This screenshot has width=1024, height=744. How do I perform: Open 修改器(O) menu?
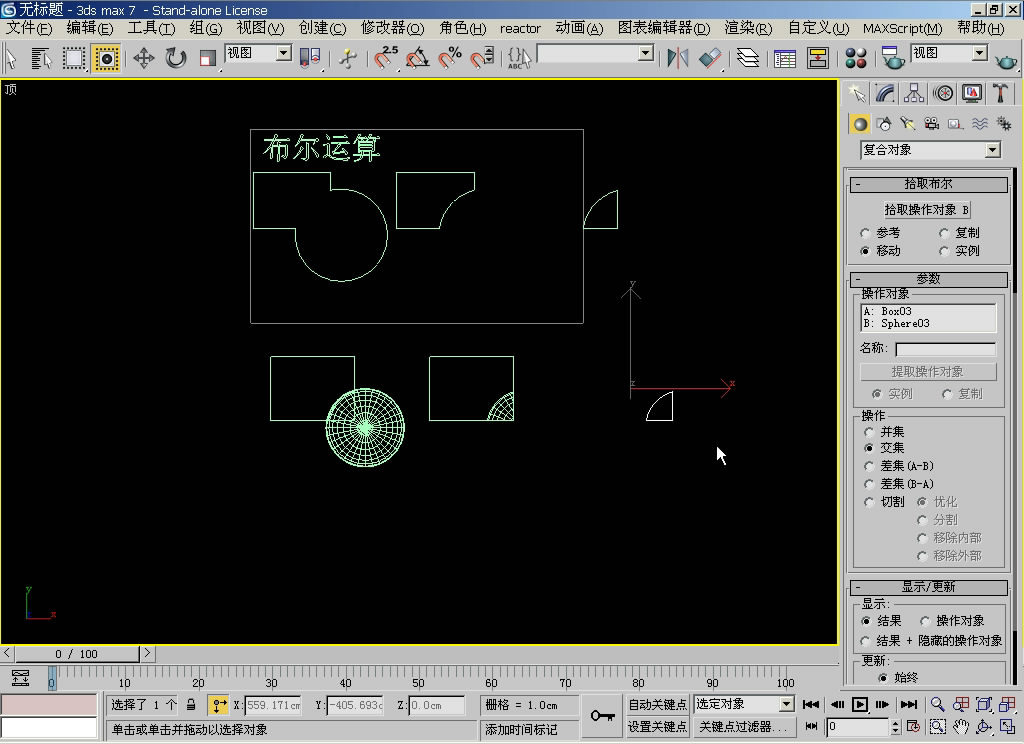392,28
